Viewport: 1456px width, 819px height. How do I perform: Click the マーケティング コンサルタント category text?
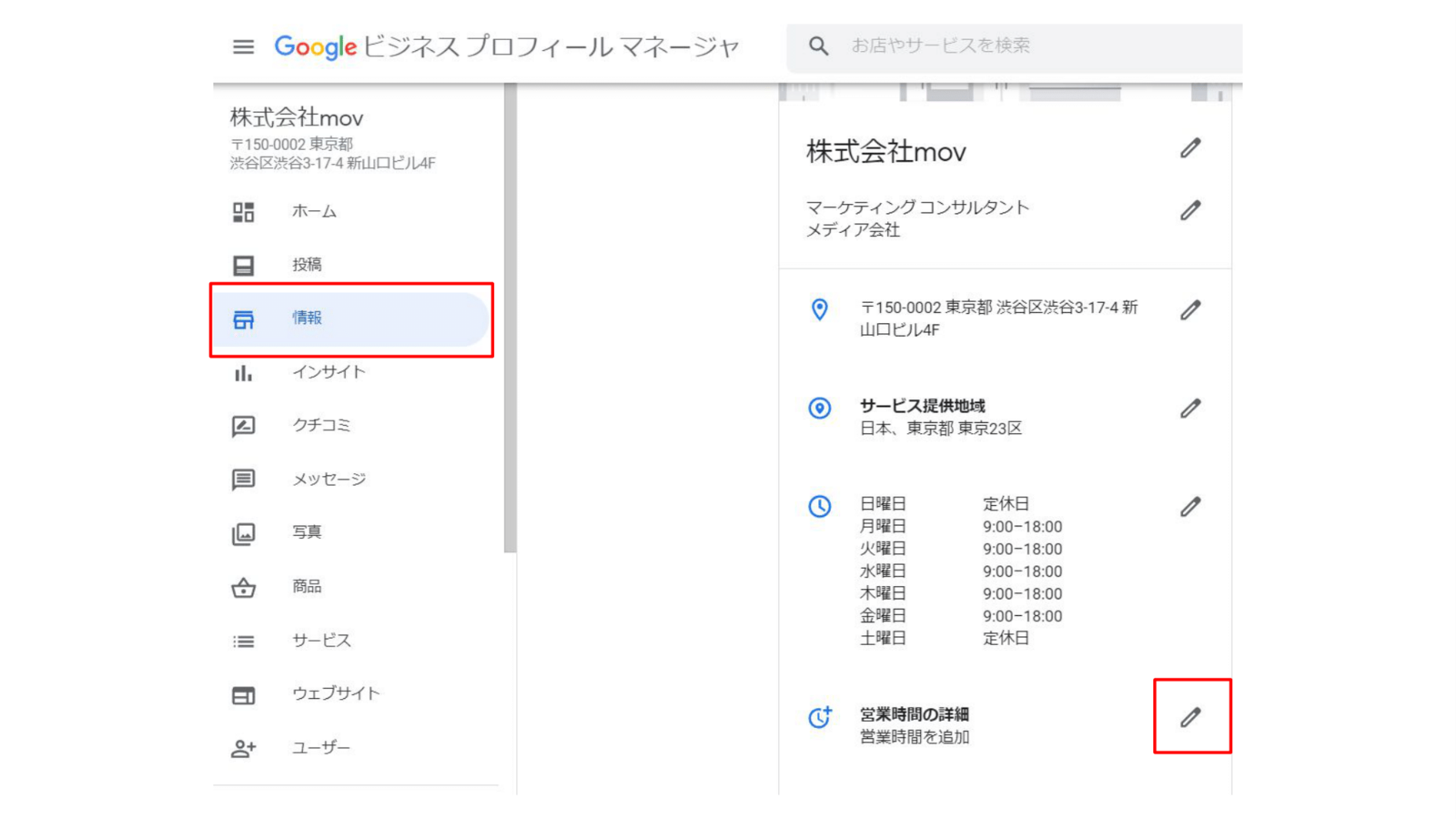pos(917,207)
